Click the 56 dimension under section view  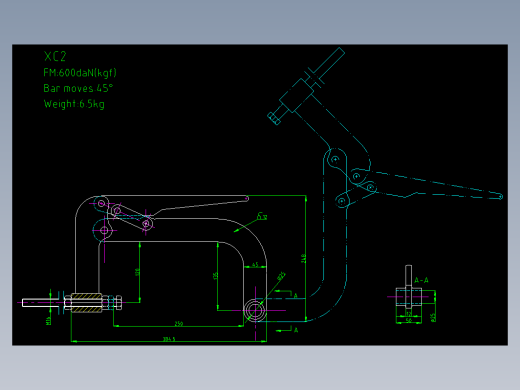(x=409, y=320)
